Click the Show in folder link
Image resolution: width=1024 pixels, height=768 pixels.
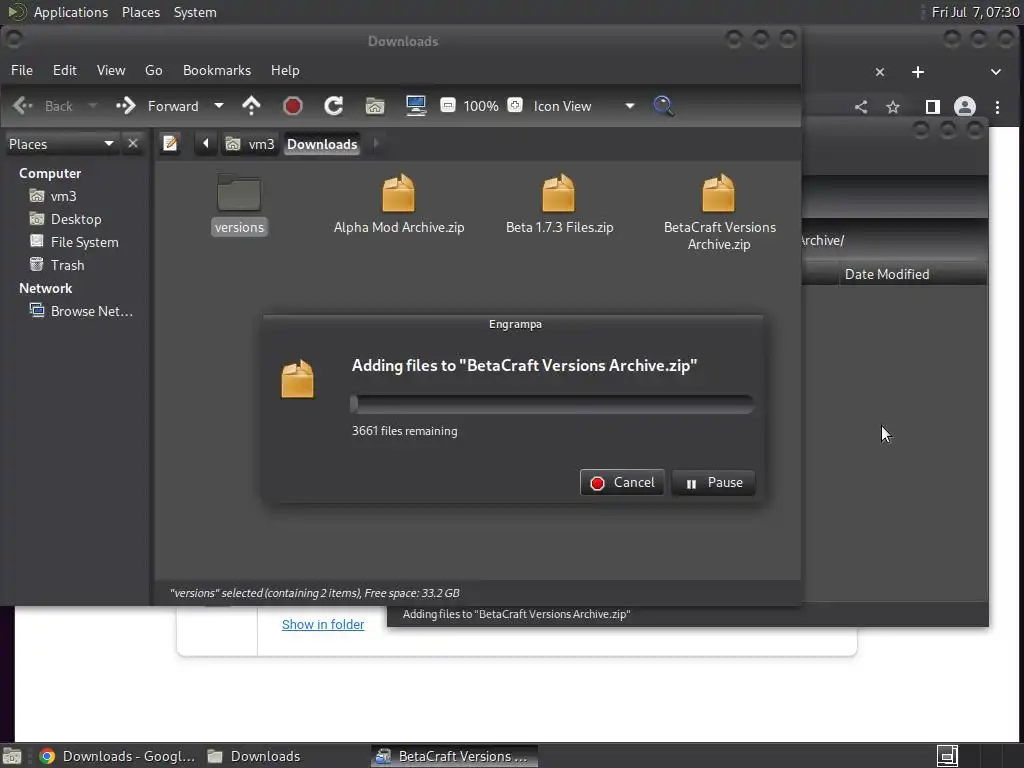pos(323,624)
